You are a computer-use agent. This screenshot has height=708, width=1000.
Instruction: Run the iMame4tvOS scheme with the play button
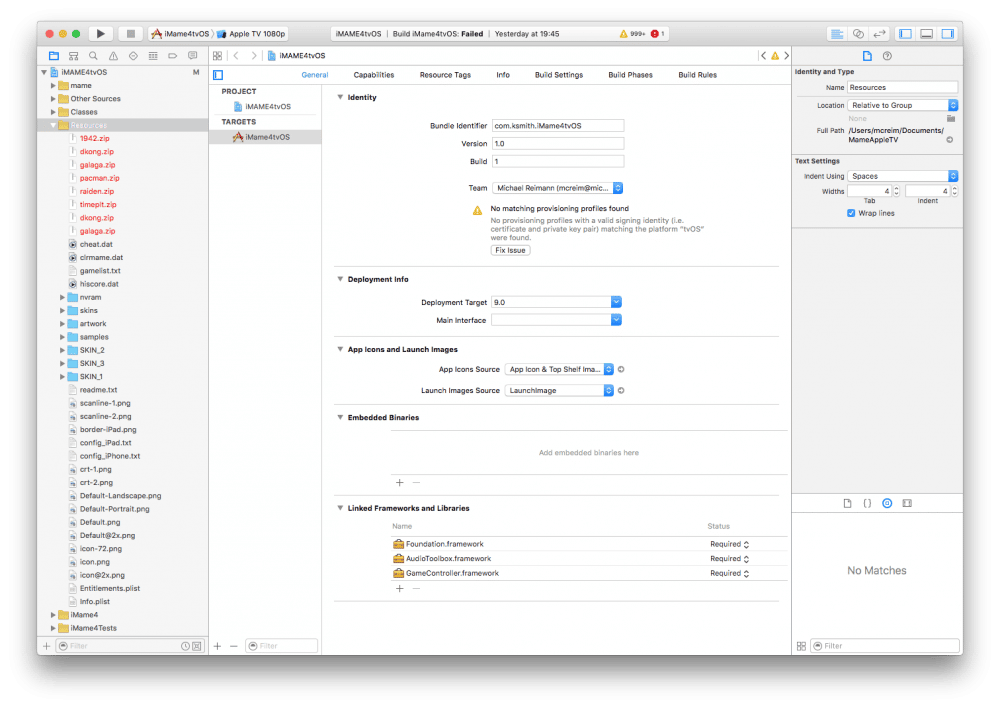click(100, 33)
